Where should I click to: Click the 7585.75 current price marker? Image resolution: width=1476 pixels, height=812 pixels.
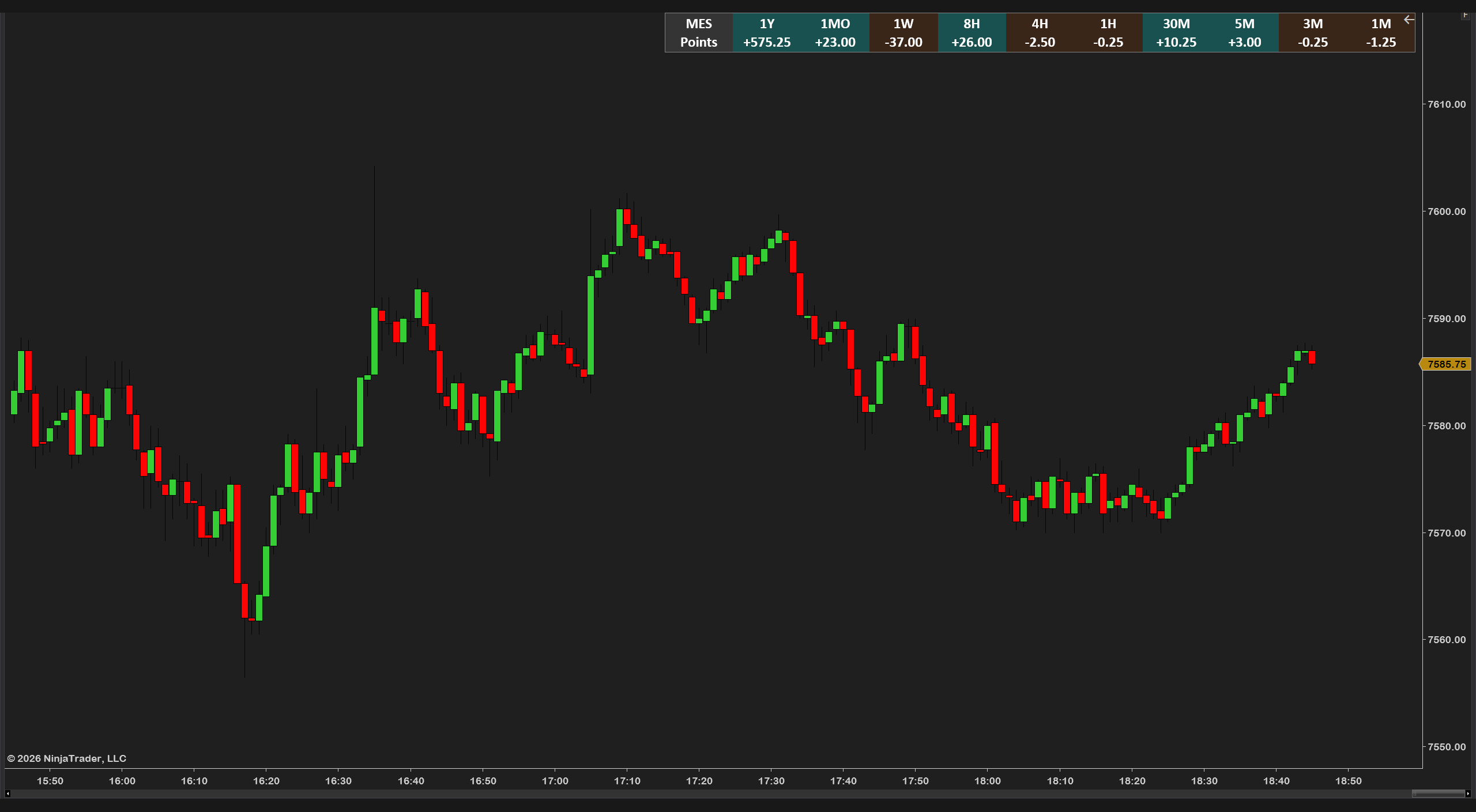point(1445,364)
